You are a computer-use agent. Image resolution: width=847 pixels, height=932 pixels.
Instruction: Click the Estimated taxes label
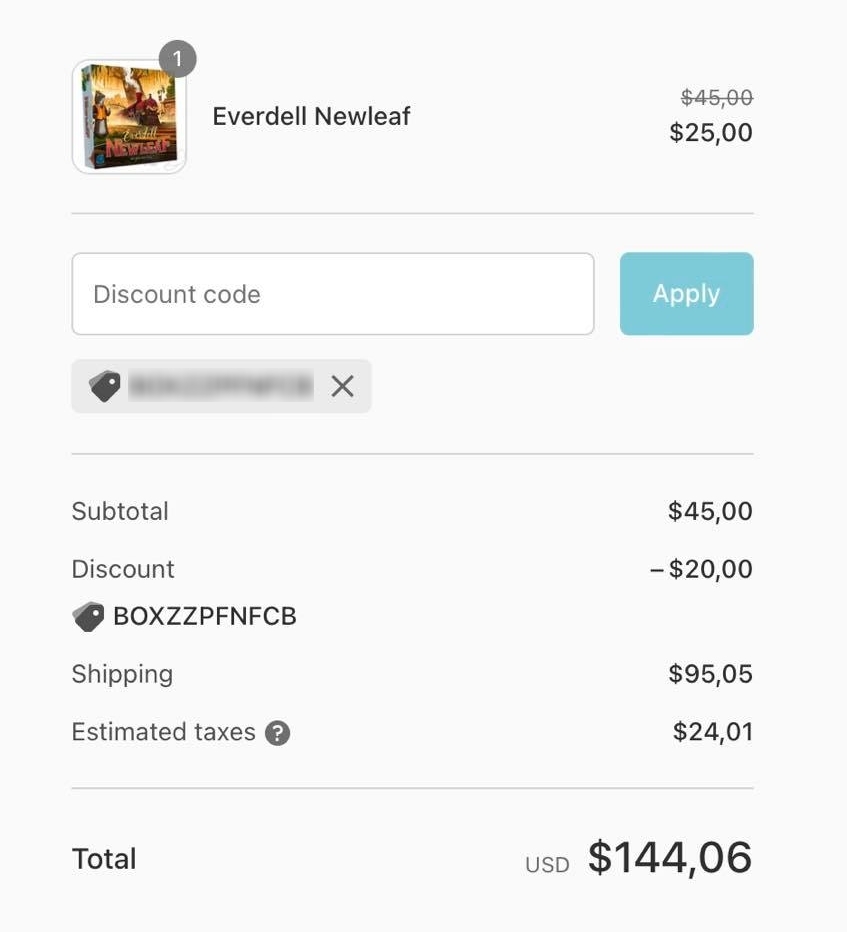(163, 732)
